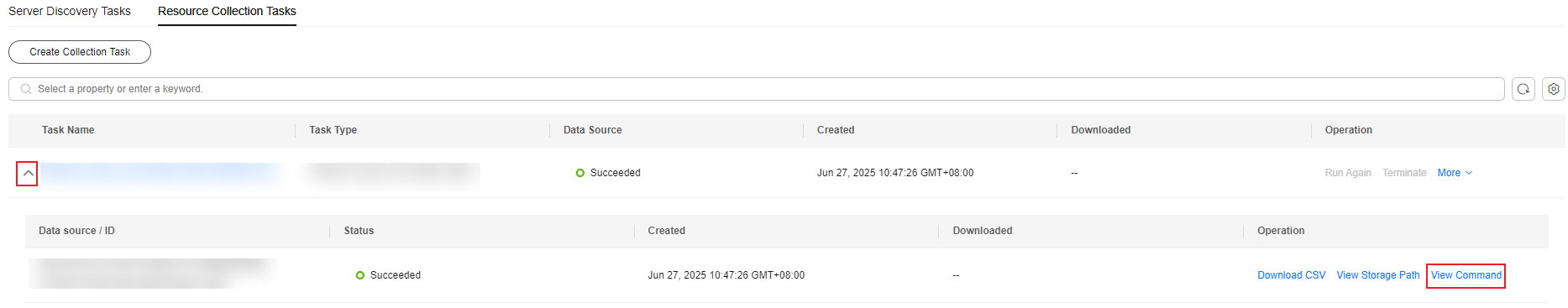Click green Succeeded status icon in sub-row

359,275
